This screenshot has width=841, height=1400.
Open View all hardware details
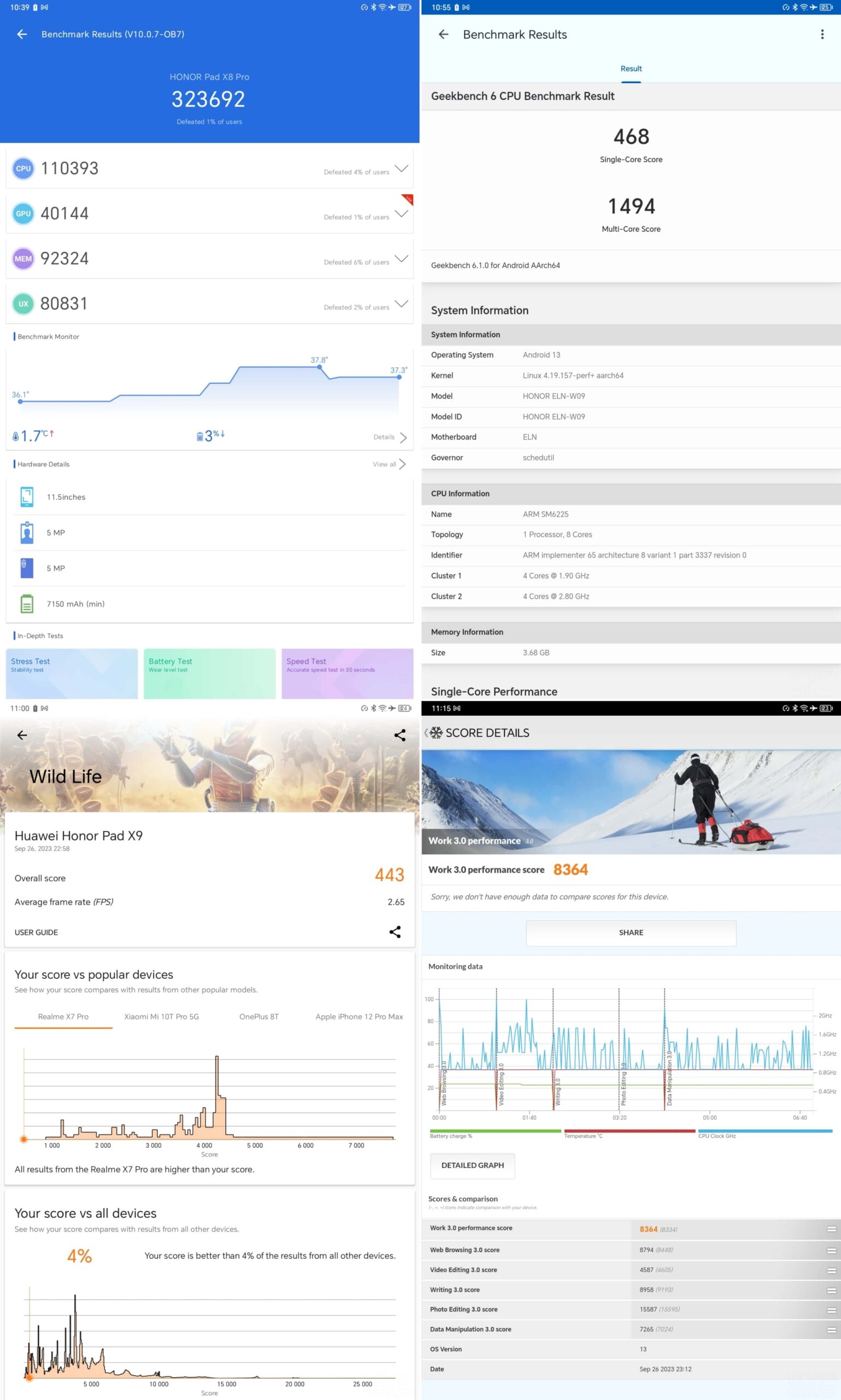(389, 464)
